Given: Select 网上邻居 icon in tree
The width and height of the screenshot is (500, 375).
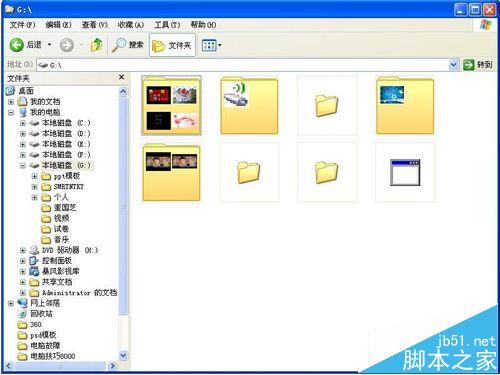Looking at the screenshot, I should [22, 303].
